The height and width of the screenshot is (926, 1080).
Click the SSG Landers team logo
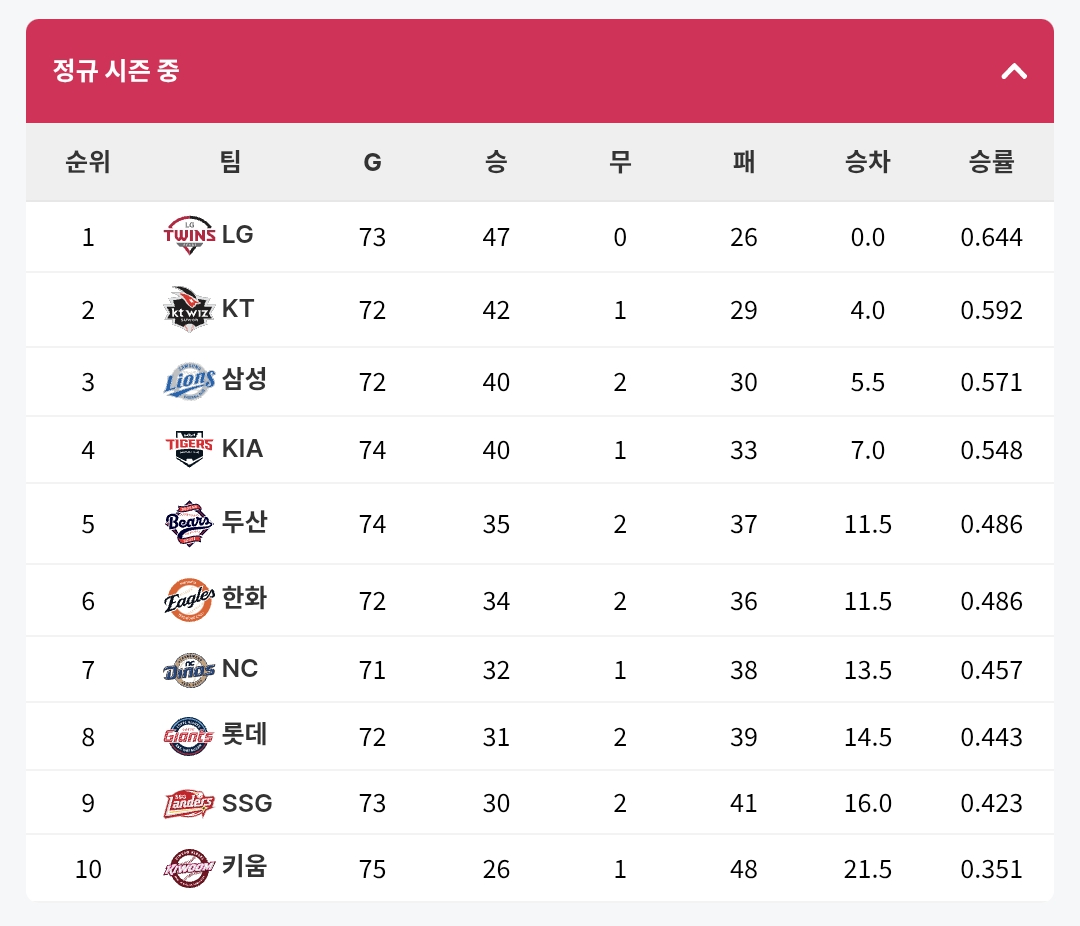coord(189,803)
